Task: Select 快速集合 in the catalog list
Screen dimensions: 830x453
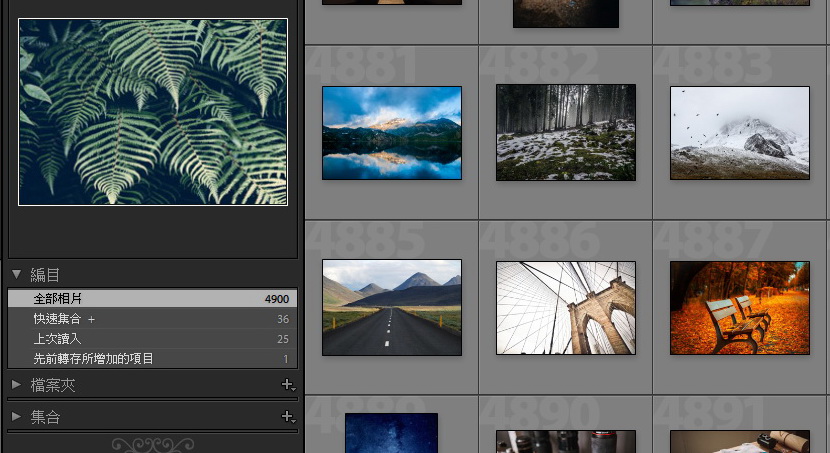Action: pyautogui.click(x=152, y=319)
